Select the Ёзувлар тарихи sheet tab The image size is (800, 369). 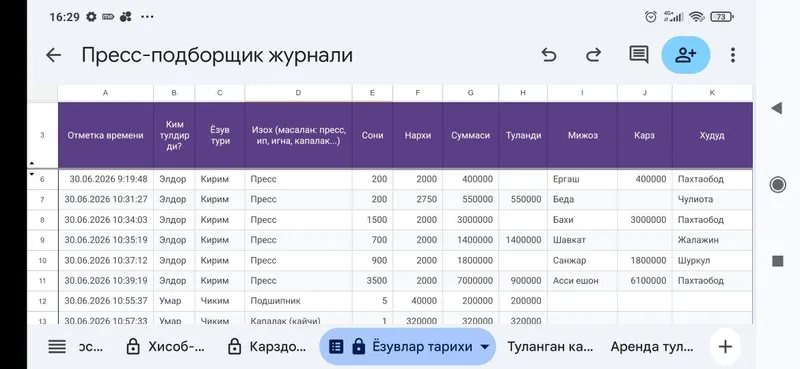point(407,347)
